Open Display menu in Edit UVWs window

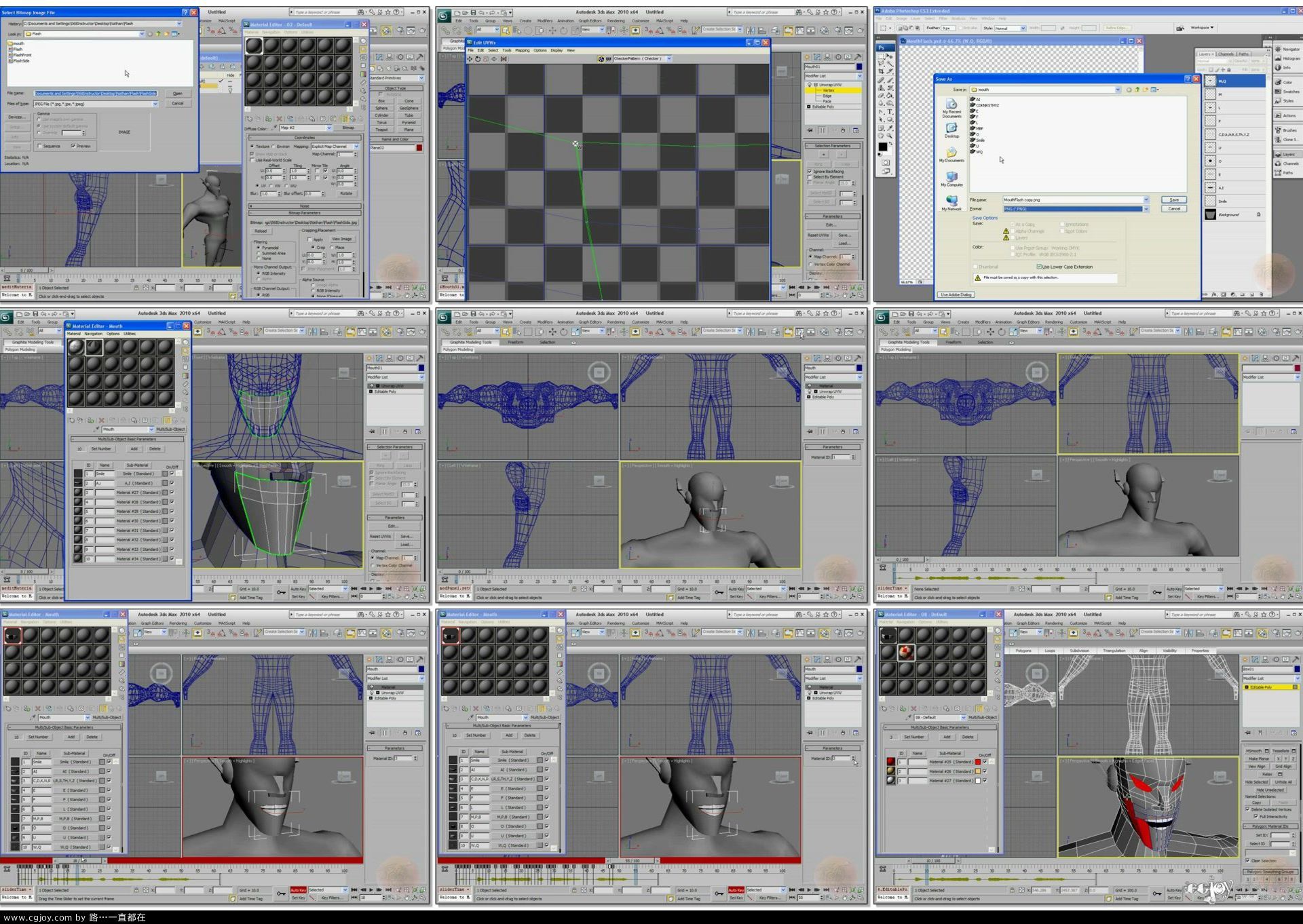[x=556, y=50]
